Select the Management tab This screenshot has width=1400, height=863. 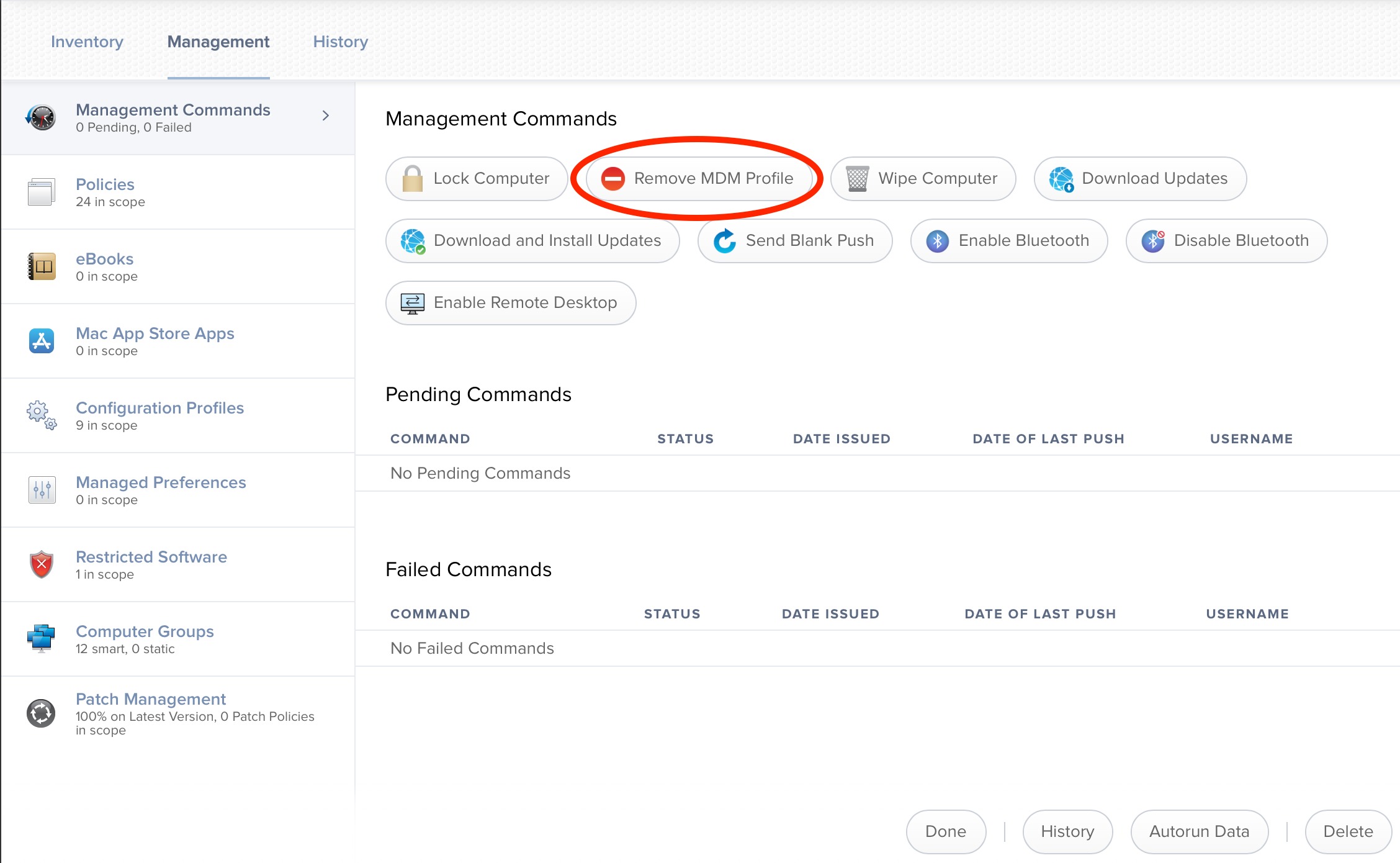[218, 42]
